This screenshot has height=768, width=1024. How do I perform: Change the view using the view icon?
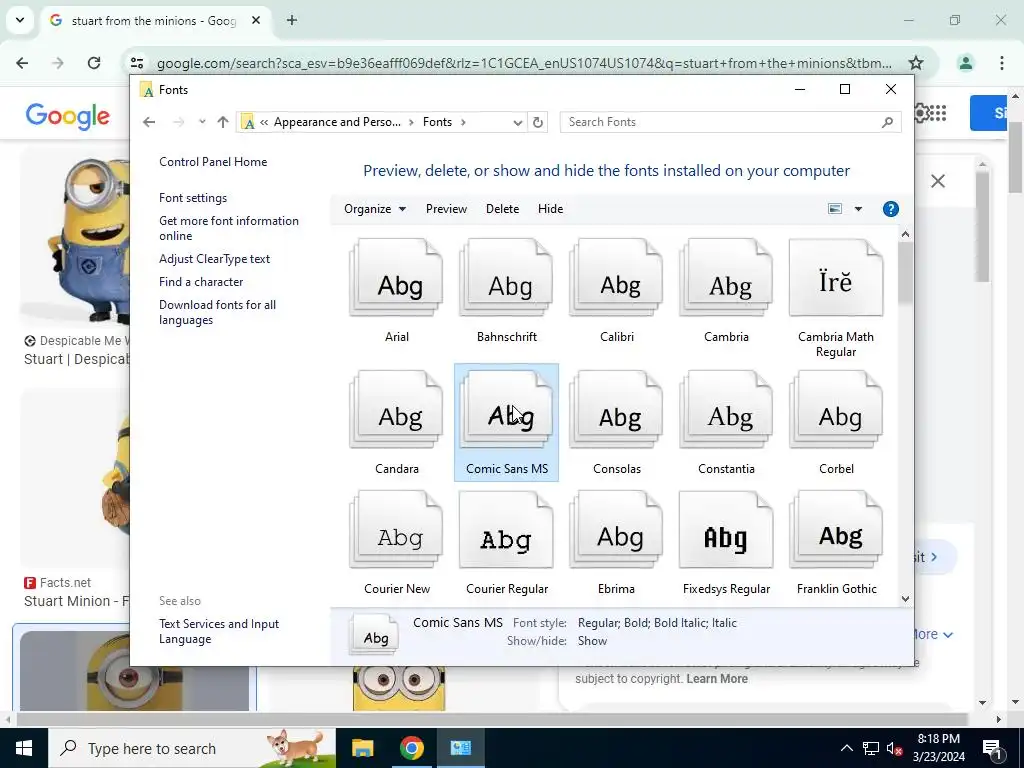pyautogui.click(x=835, y=209)
